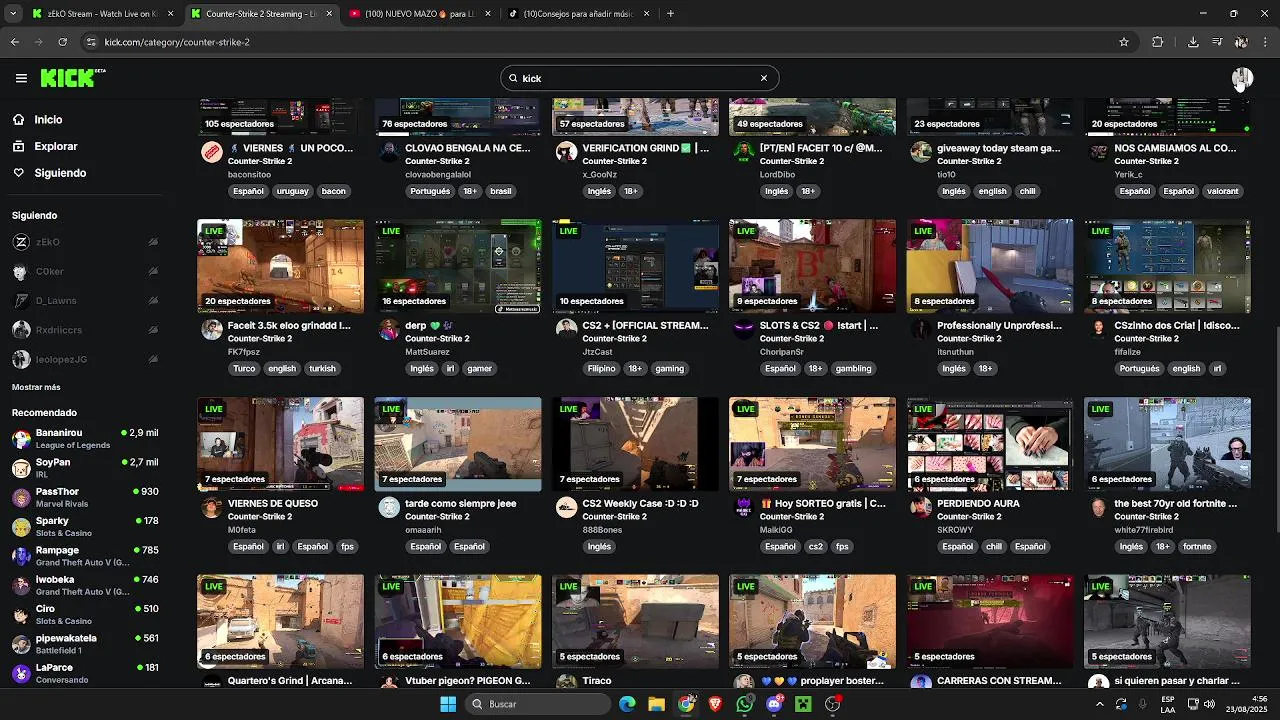Open the ESP LAA language switcher
1280x720 pixels.
coord(1168,704)
